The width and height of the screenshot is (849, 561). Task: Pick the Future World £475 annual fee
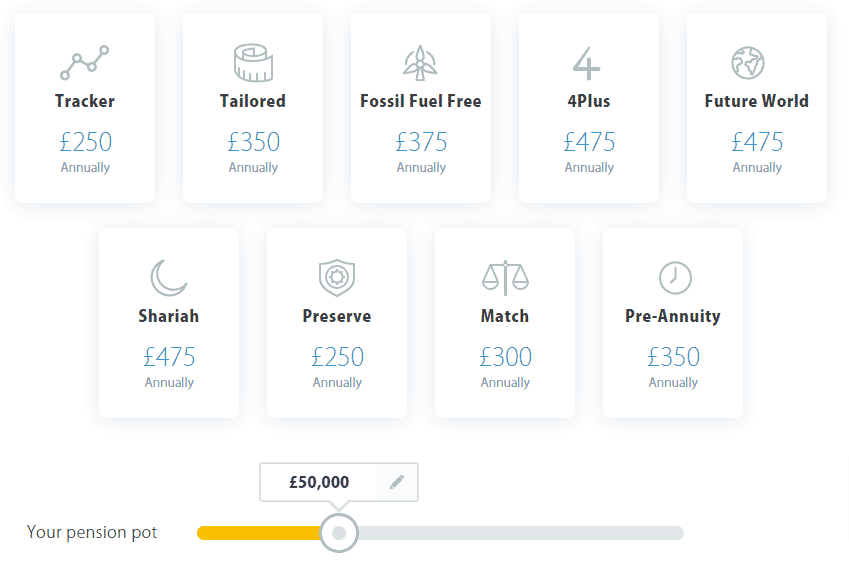[x=757, y=142]
